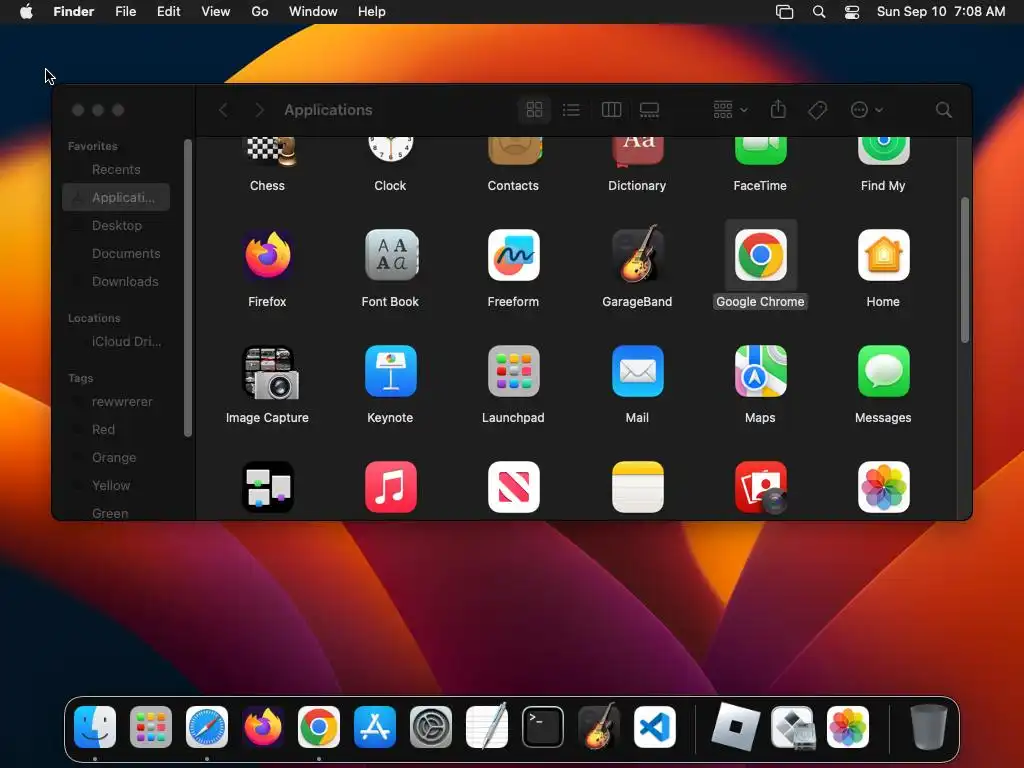Select the Image Capture app icon
1024x768 pixels.
click(x=270, y=372)
